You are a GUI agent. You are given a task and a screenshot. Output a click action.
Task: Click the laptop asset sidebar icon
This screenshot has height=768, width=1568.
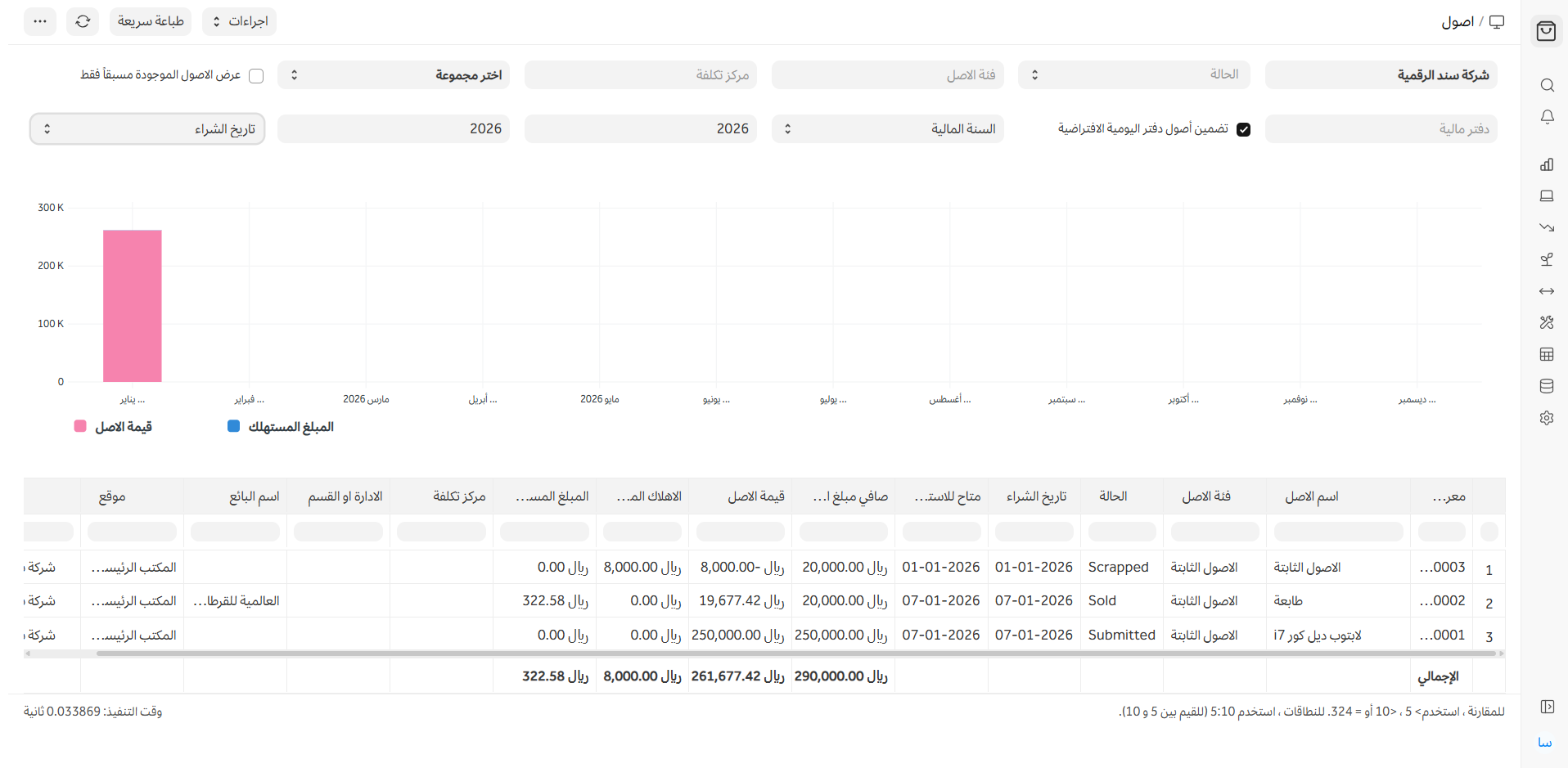1546,196
